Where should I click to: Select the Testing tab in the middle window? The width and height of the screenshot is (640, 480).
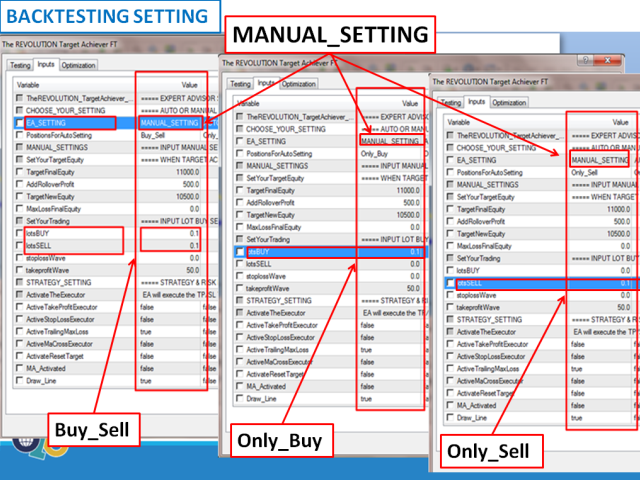point(240,84)
